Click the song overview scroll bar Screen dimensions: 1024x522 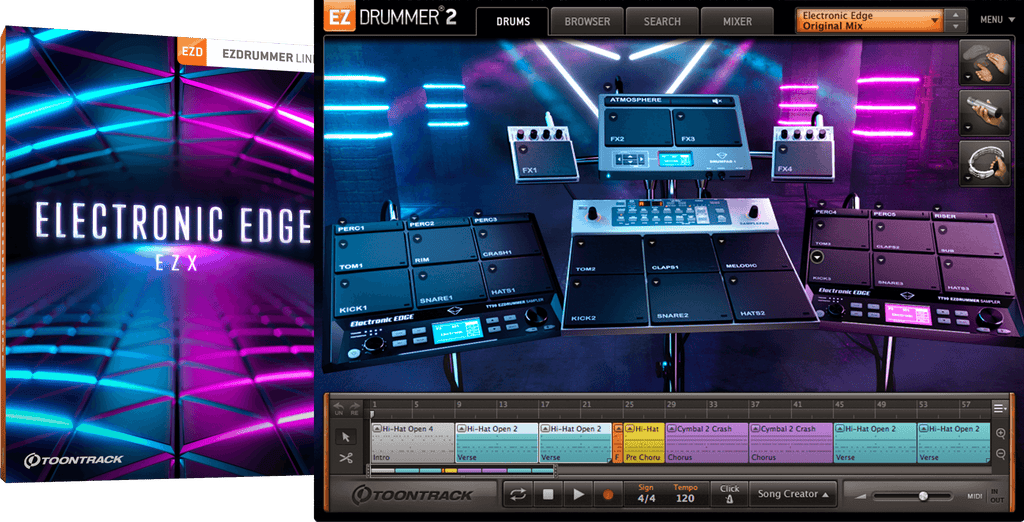(462, 470)
